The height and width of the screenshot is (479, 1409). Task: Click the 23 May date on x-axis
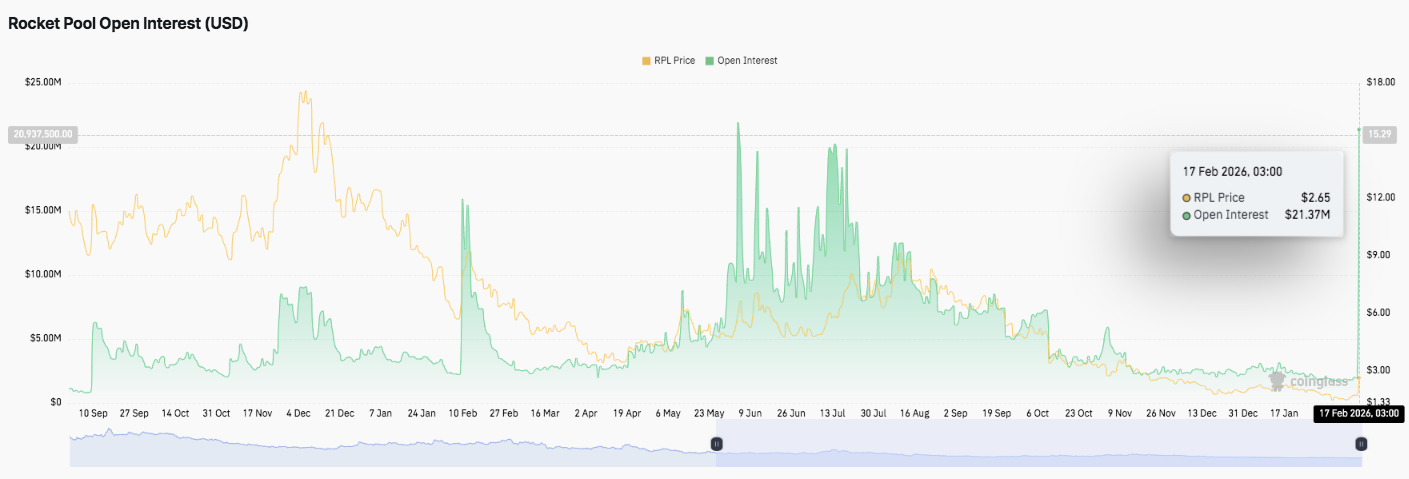pyautogui.click(x=708, y=413)
